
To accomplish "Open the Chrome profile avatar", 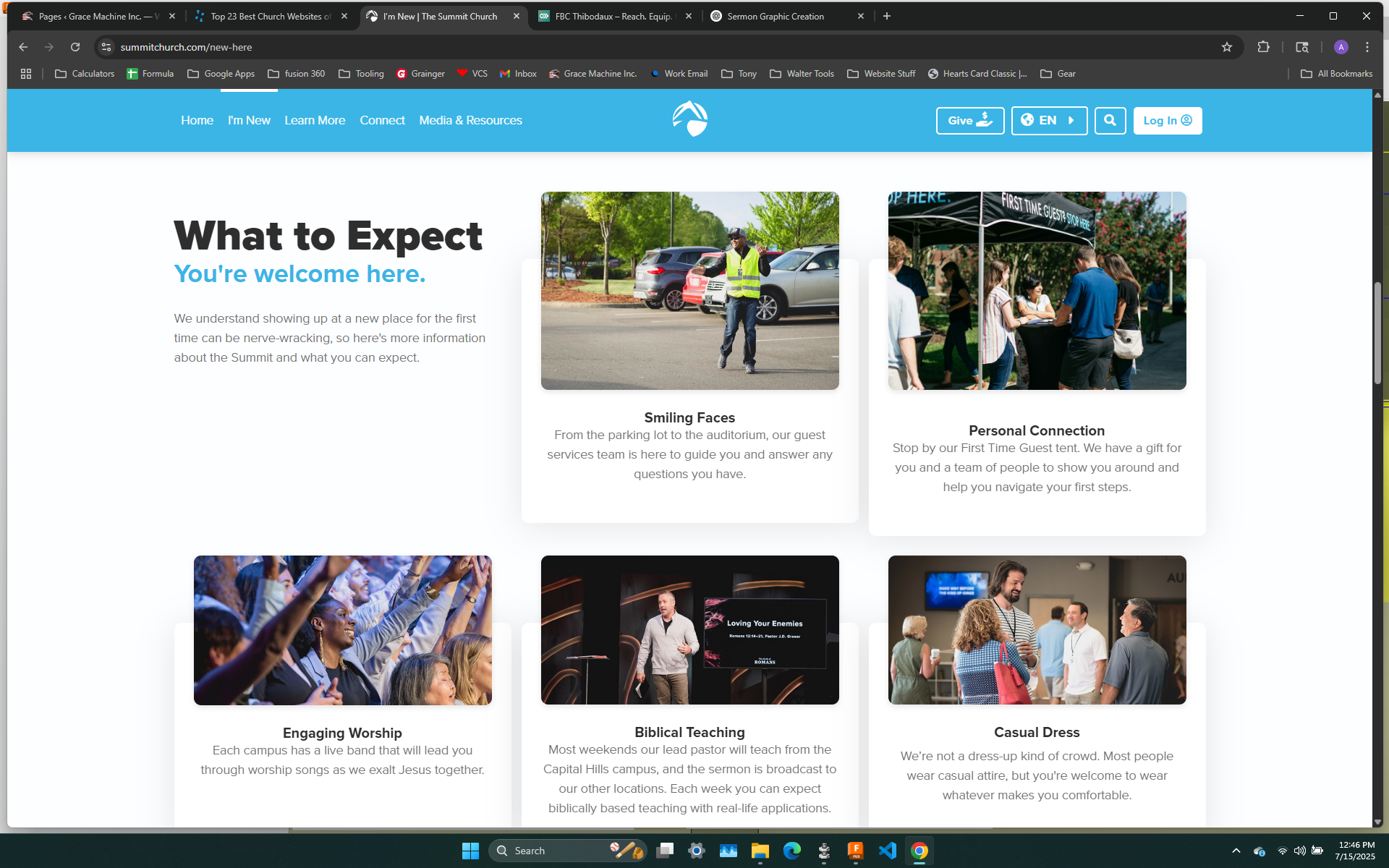I will (x=1341, y=47).
